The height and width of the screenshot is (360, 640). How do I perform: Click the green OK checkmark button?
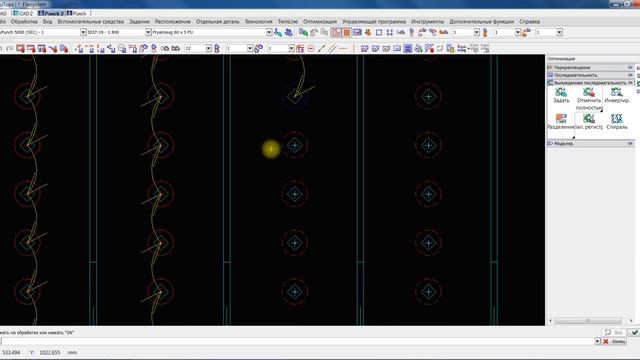[633, 333]
